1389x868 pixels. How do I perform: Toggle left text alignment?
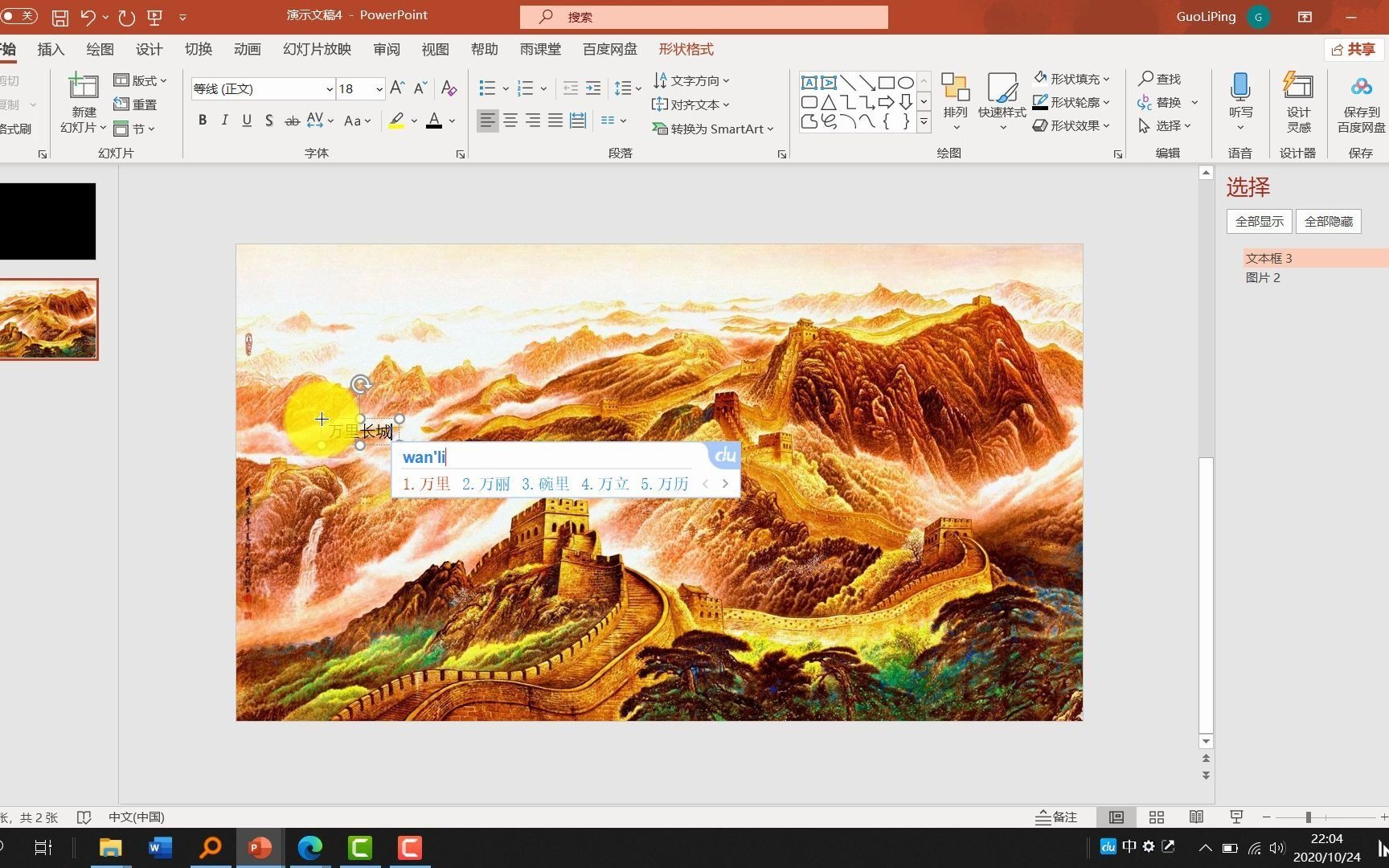pyautogui.click(x=487, y=121)
